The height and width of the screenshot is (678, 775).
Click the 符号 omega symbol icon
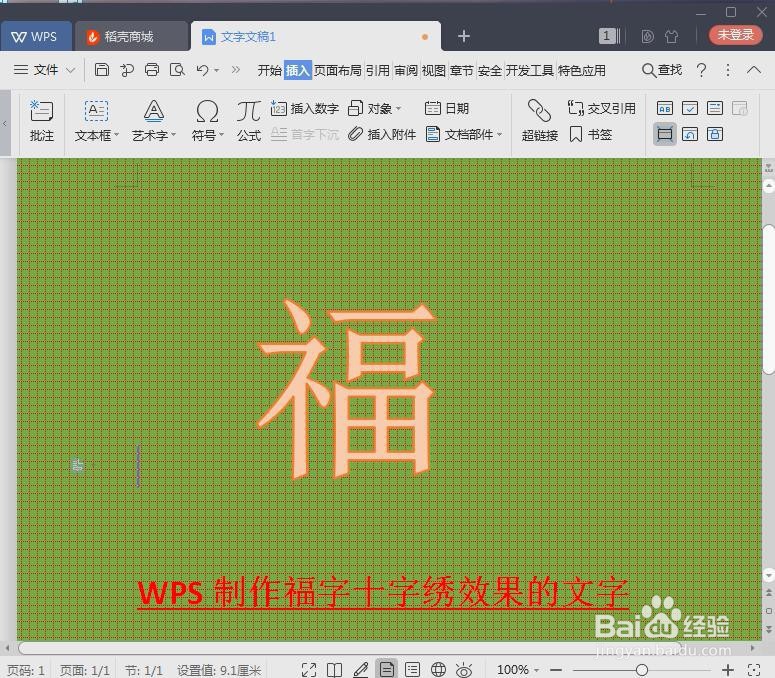(x=207, y=111)
